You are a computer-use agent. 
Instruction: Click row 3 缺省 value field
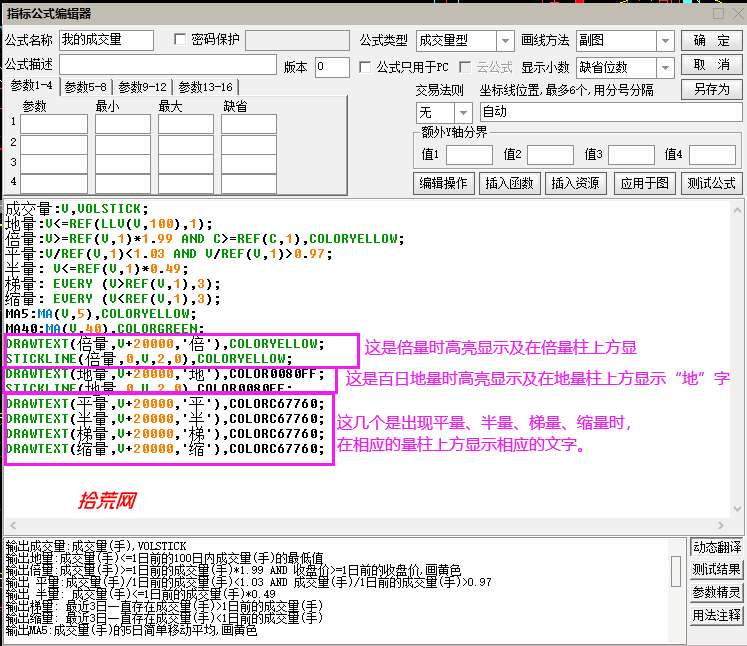tap(249, 164)
